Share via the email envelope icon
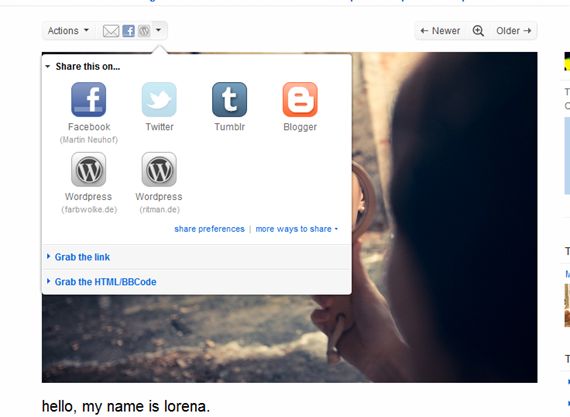Screen dimensions: 570x417 (x=111, y=31)
